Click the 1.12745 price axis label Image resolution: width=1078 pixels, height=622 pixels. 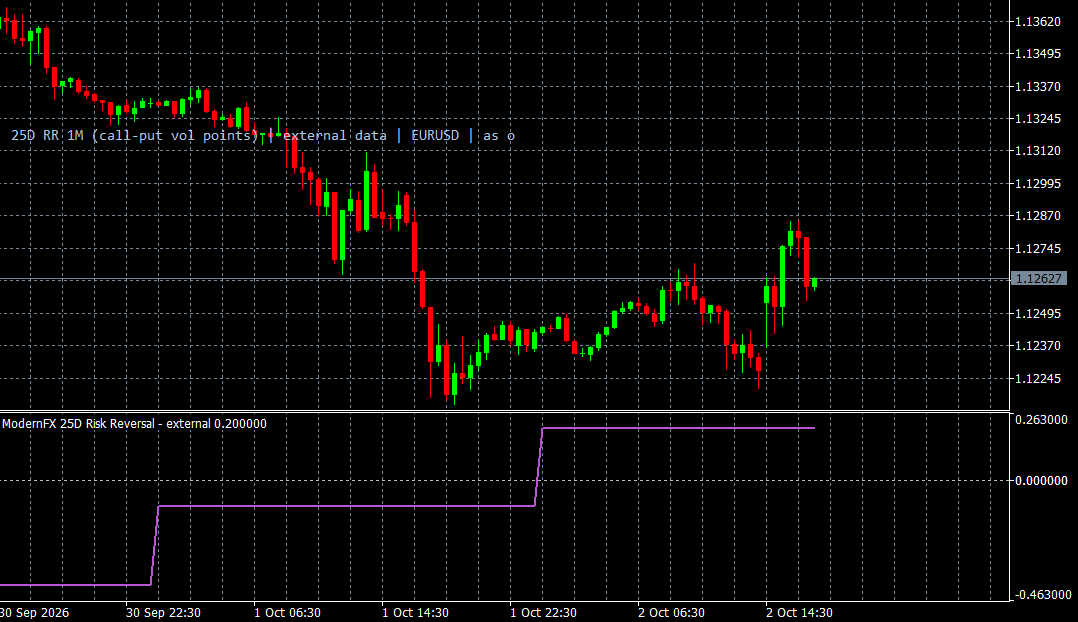1038,248
